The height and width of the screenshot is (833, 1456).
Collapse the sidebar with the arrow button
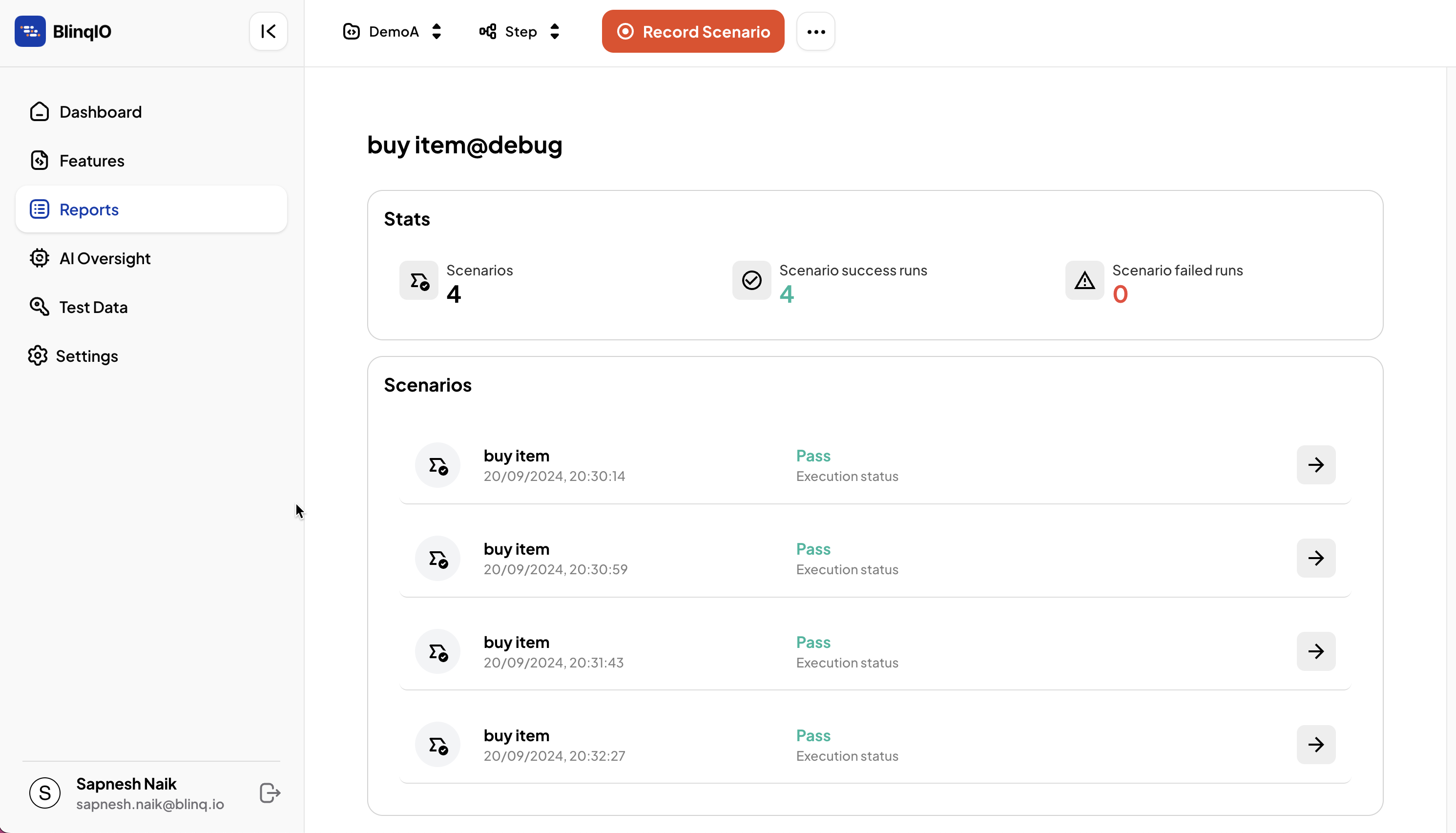click(269, 31)
